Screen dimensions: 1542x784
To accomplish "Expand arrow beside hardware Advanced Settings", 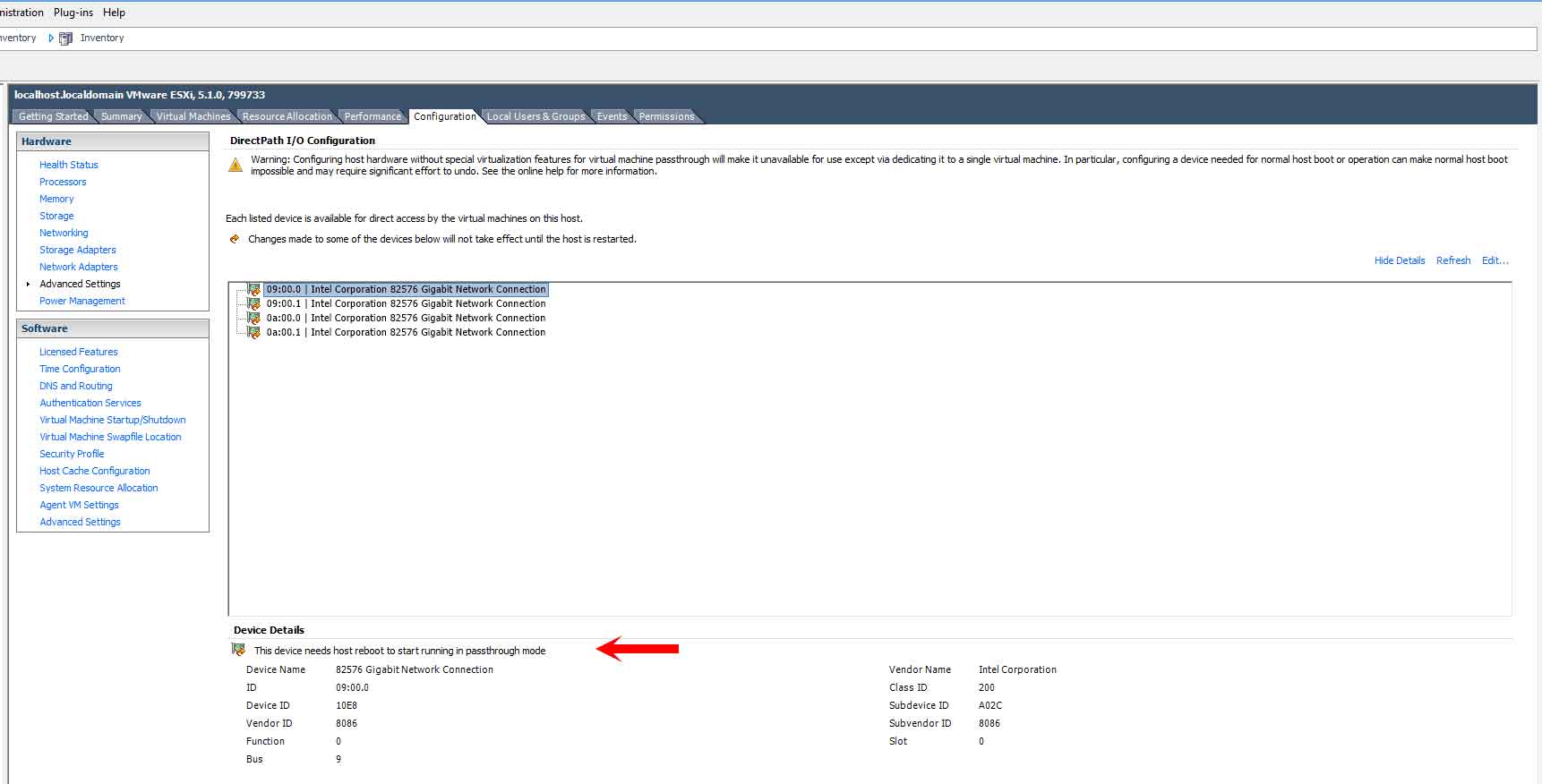I will [29, 284].
